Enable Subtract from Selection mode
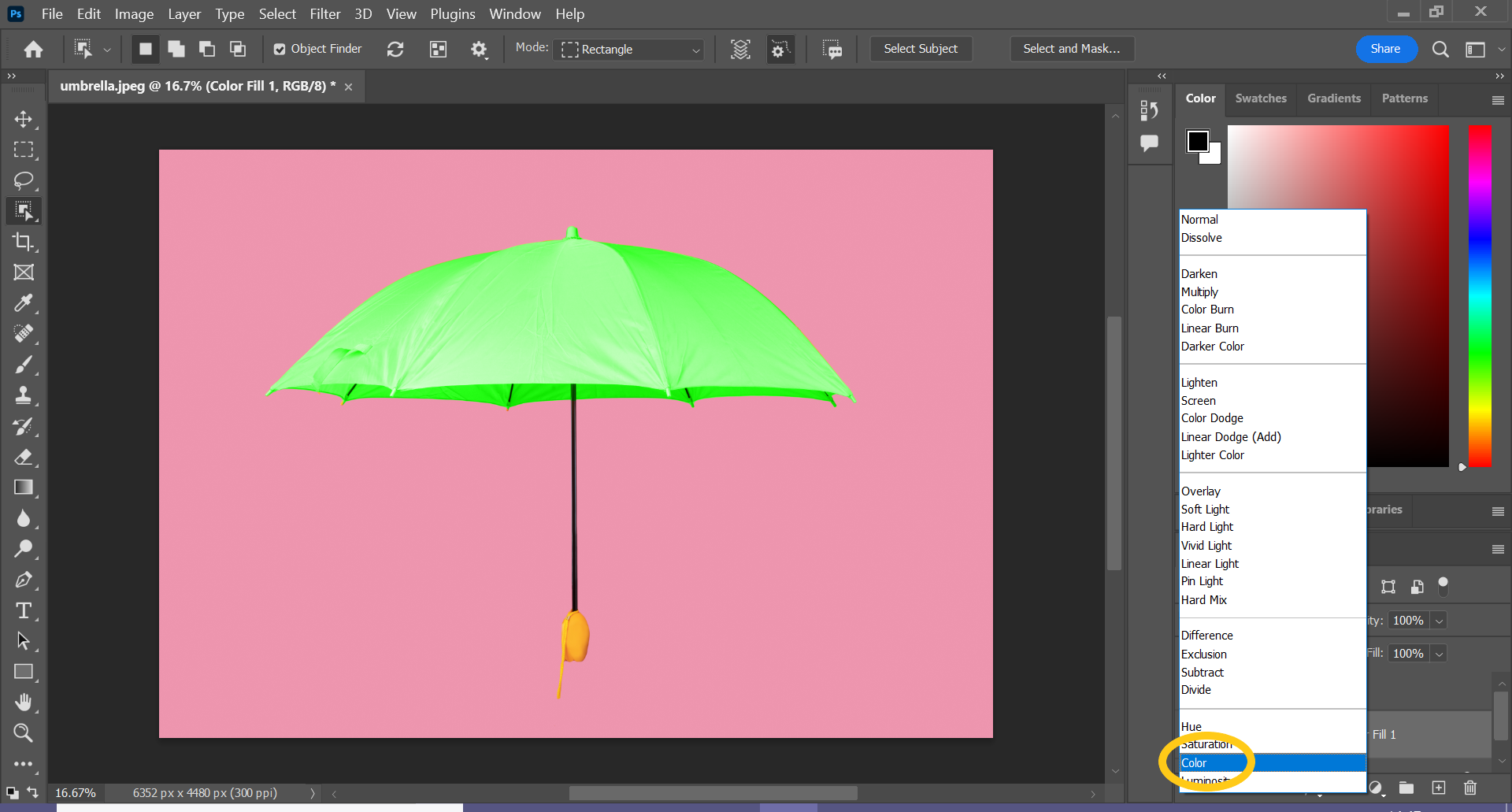Image resolution: width=1512 pixels, height=812 pixels. coord(207,49)
